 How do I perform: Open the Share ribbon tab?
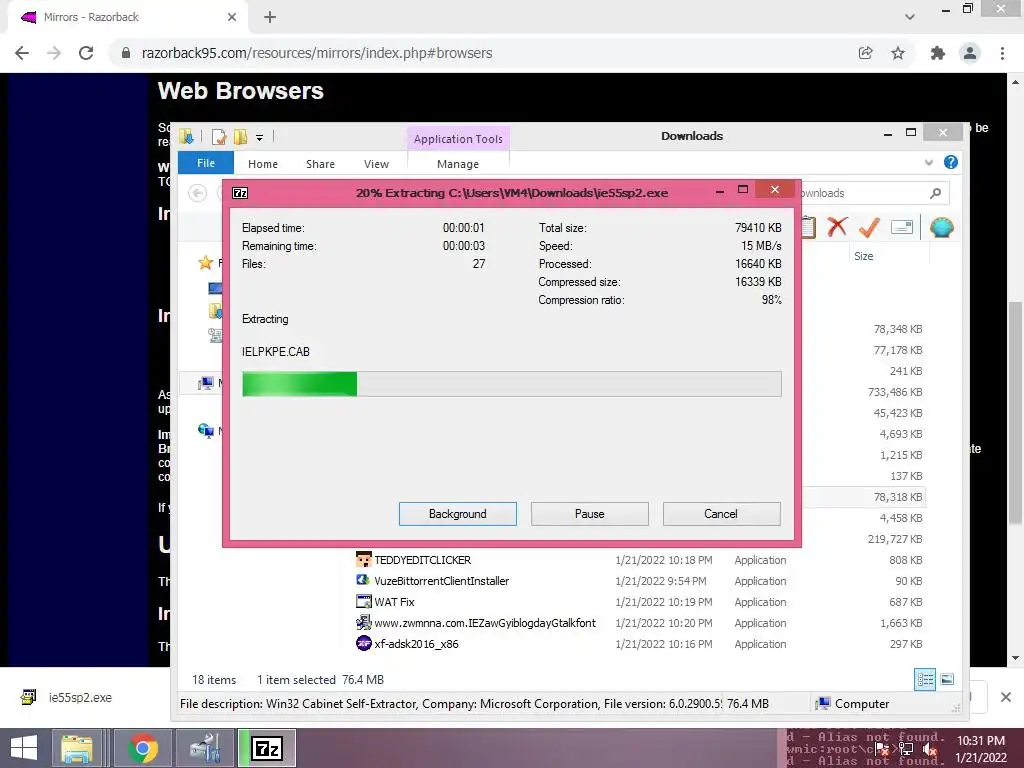[x=320, y=164]
